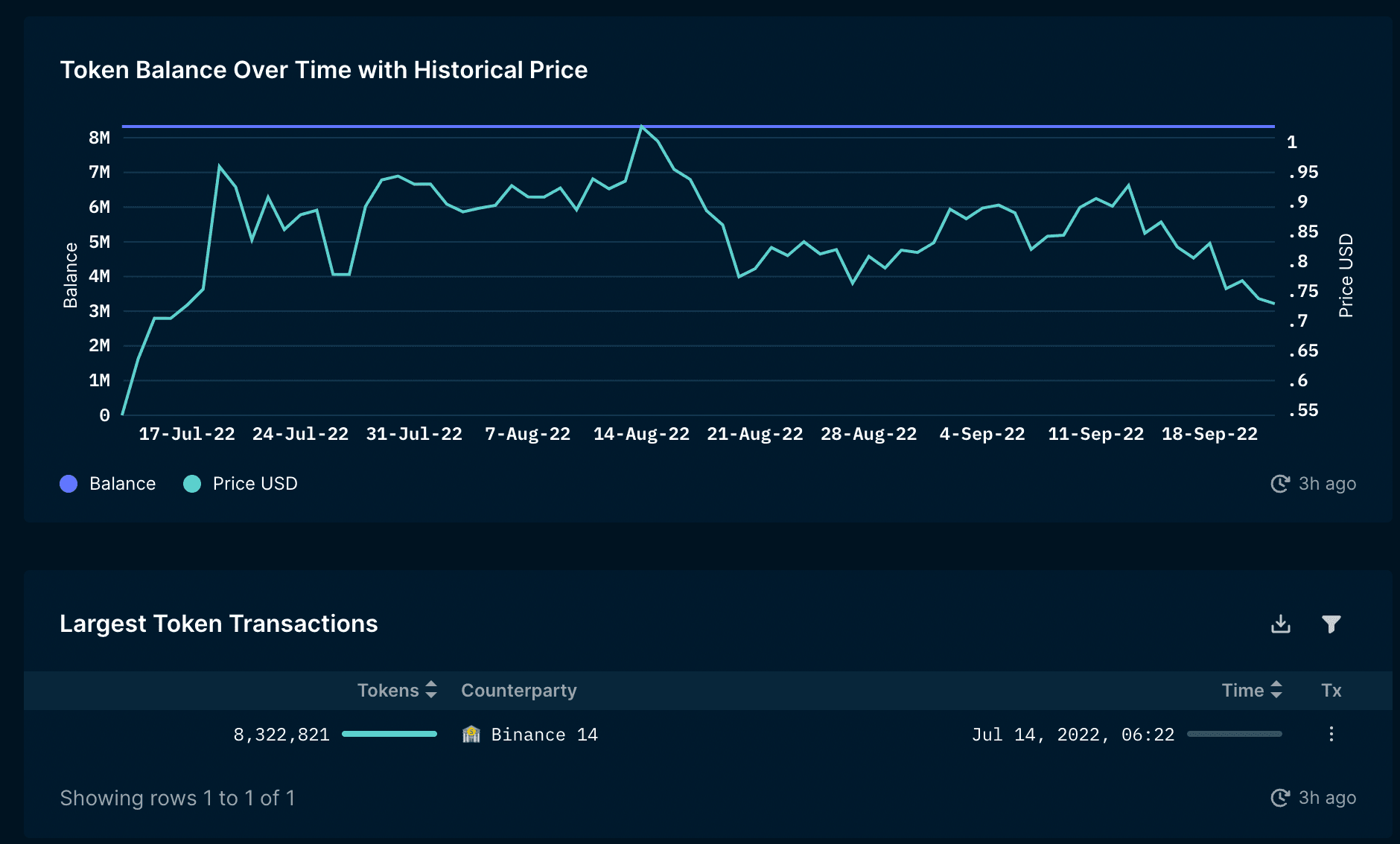This screenshot has width=1400, height=844.
Task: Toggle the Balance series visibility in the legend
Action: tap(123, 483)
